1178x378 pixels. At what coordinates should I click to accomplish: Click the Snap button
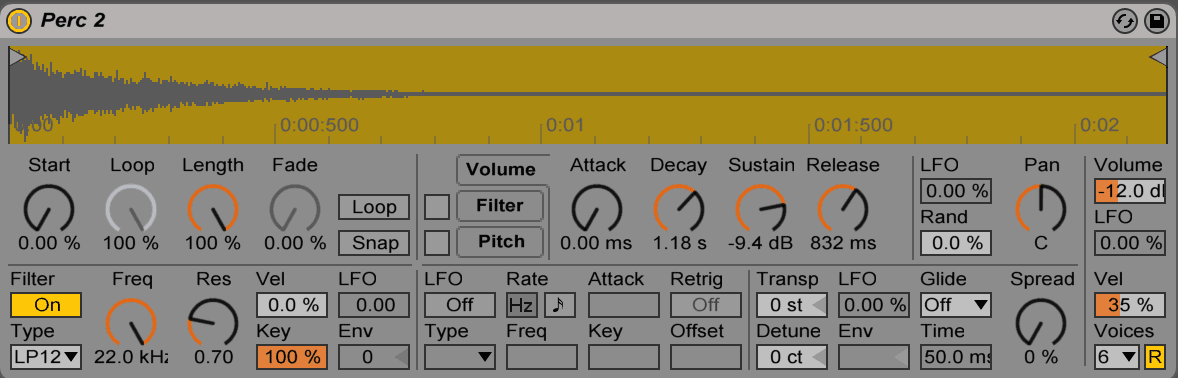374,243
